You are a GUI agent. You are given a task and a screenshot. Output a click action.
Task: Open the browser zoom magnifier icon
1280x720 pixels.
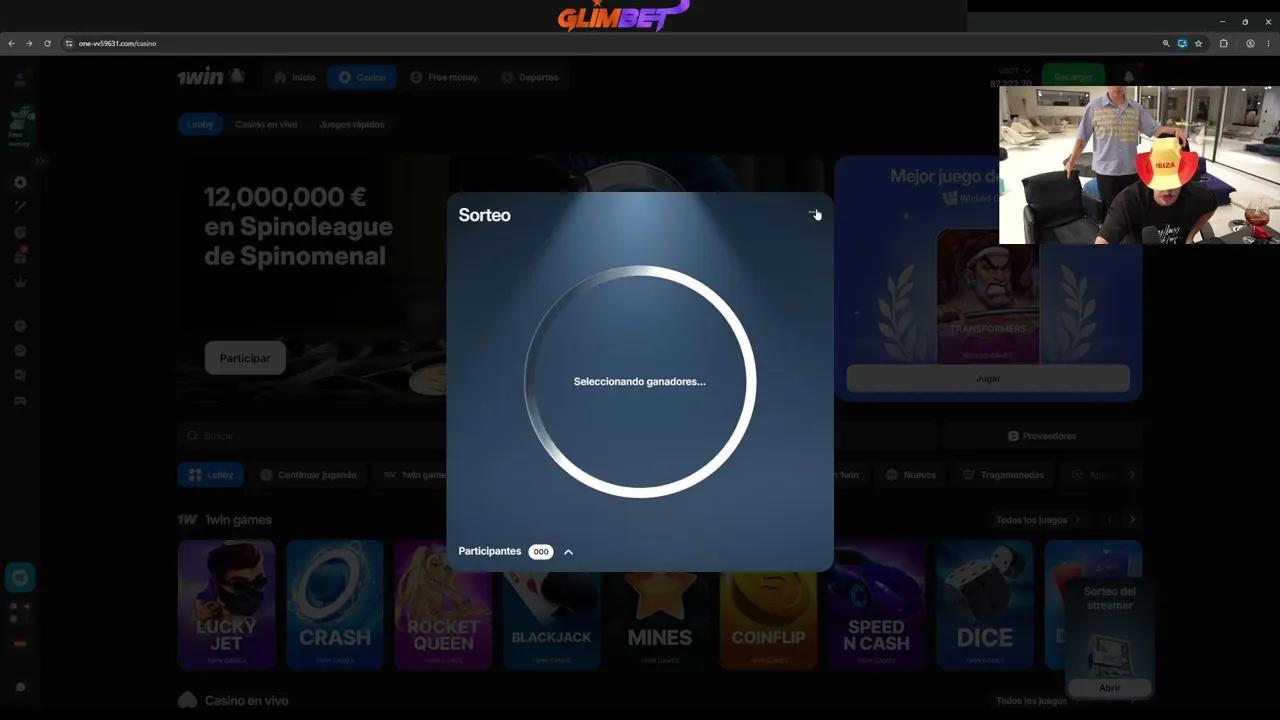(x=1166, y=44)
